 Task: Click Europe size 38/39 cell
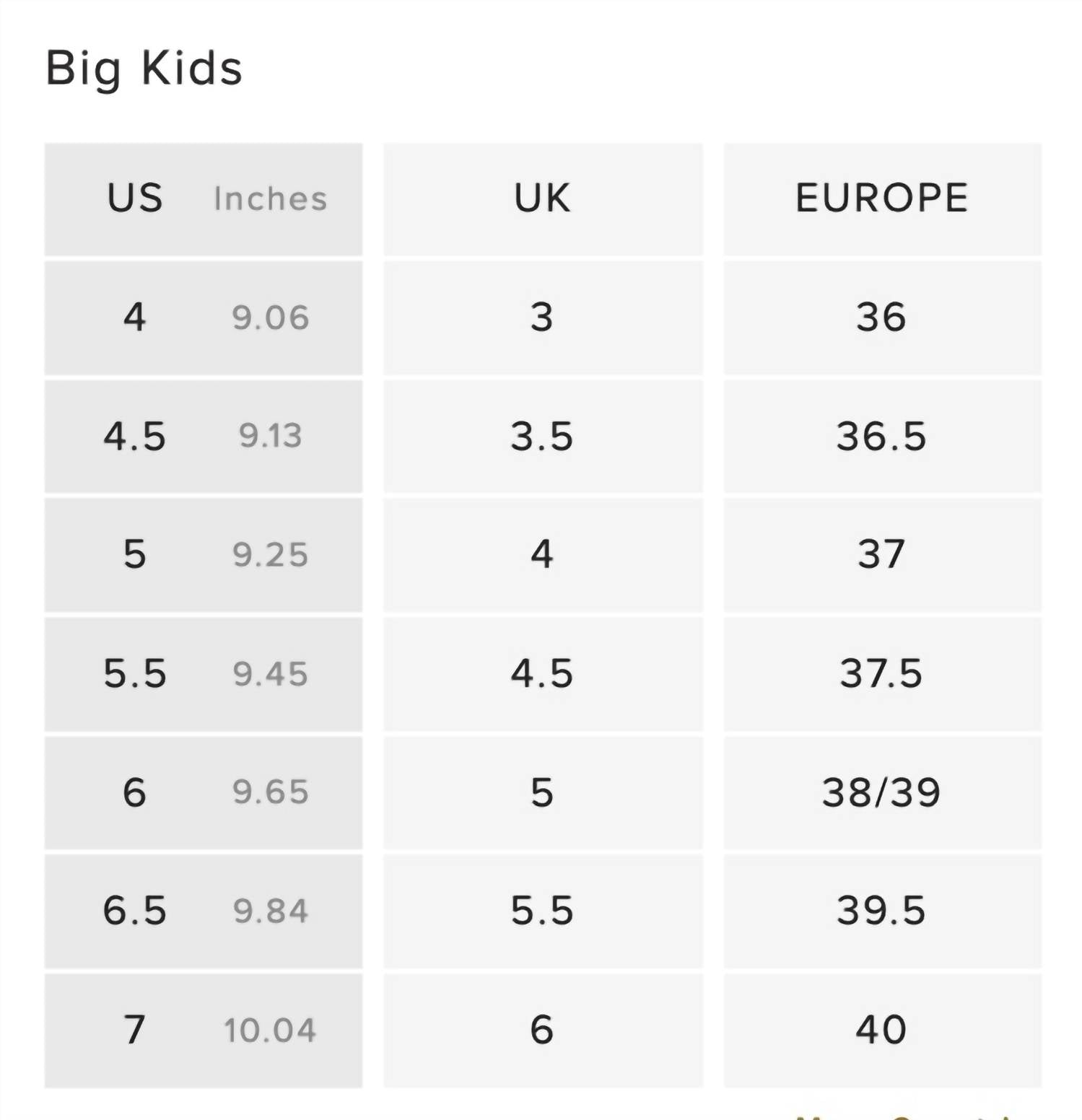pos(881,792)
